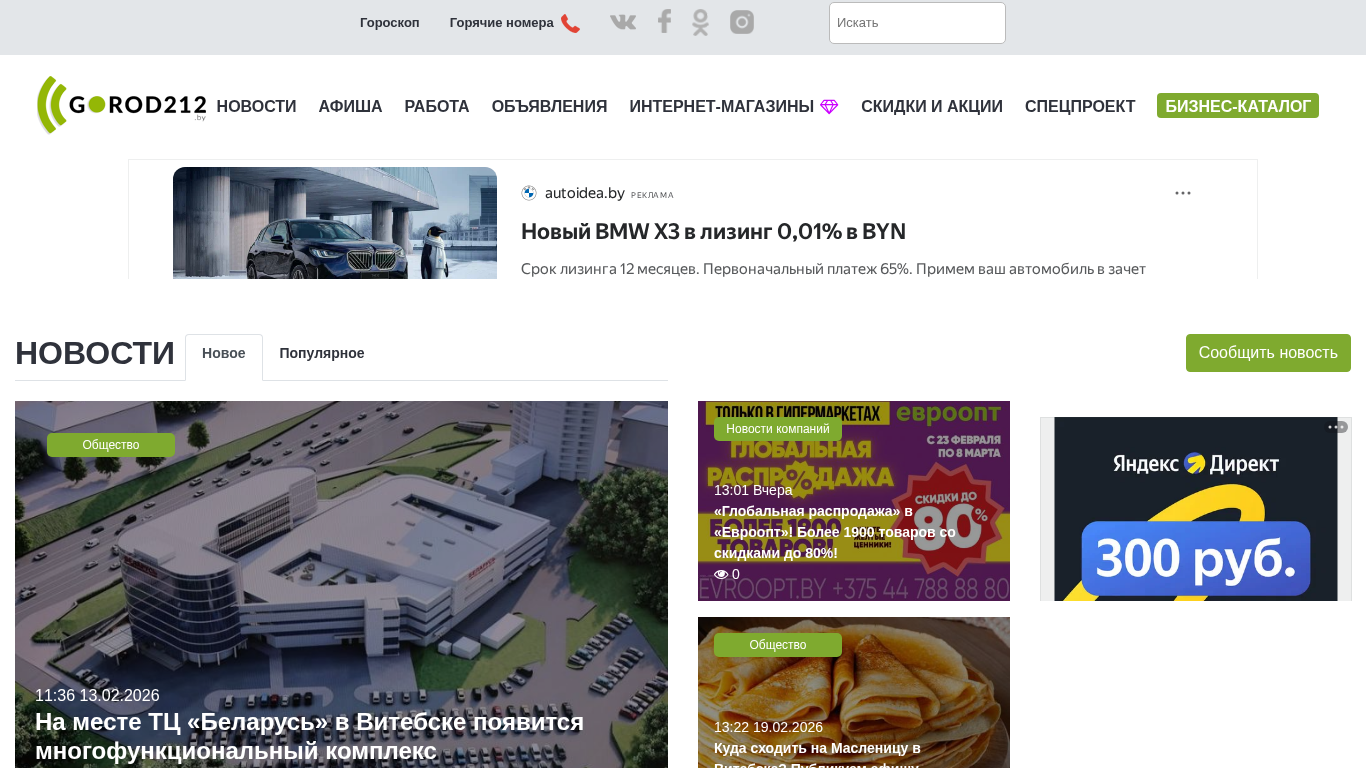Screen dimensions: 1366x768
Task: Go to the НОВОСТИ menu section
Action: [x=257, y=107]
